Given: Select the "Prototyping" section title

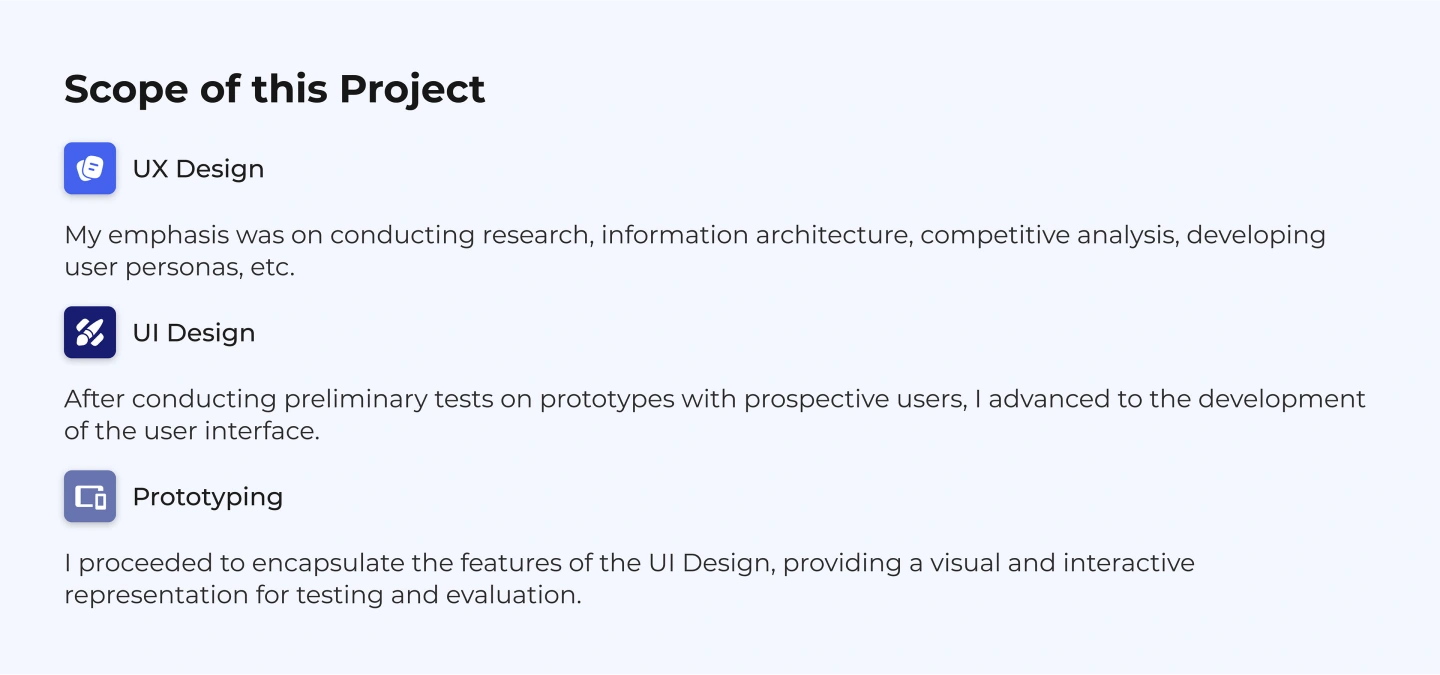Looking at the screenshot, I should pos(208,497).
